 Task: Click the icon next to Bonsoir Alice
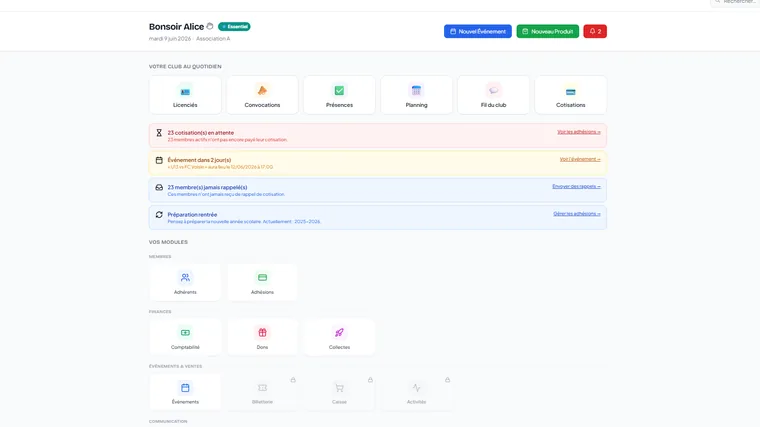tap(210, 26)
